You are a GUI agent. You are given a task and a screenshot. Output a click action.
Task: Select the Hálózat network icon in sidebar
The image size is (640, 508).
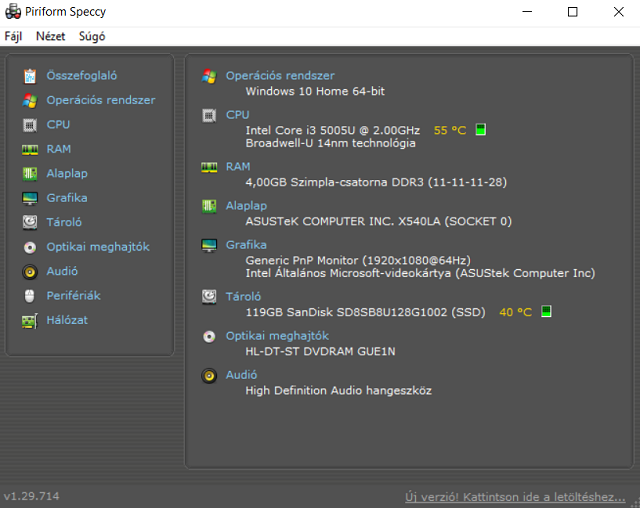coord(30,320)
